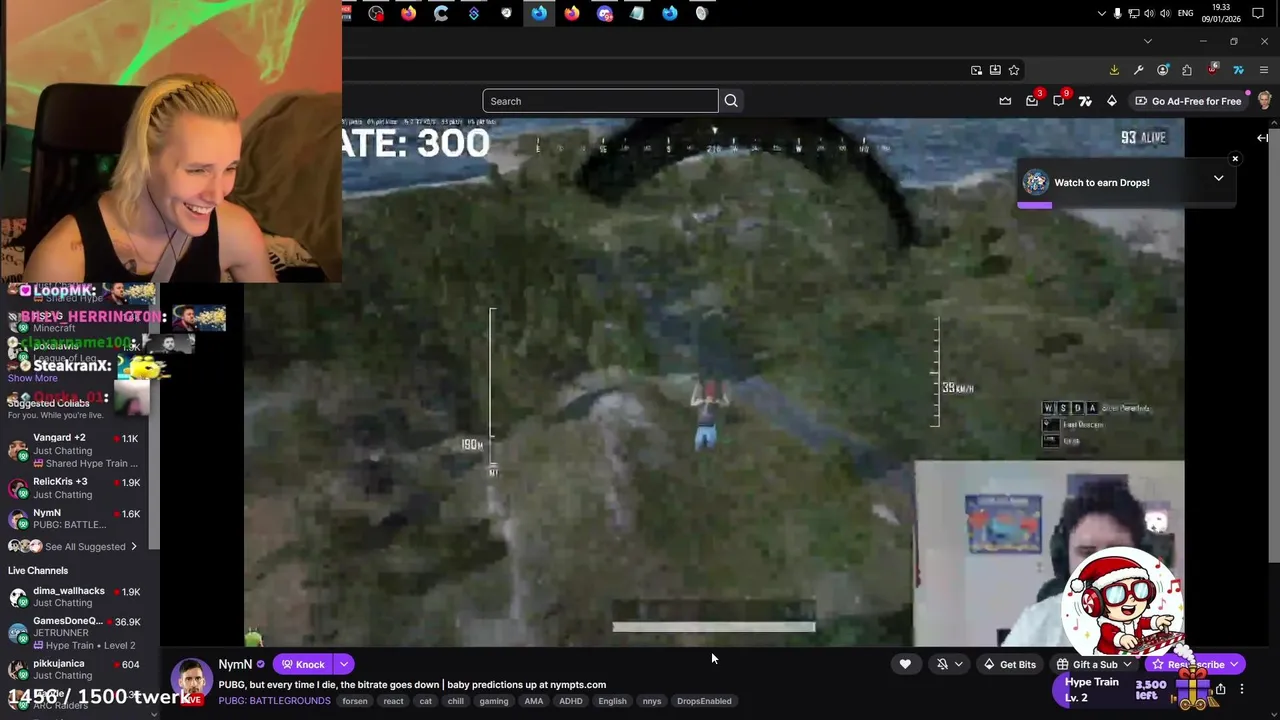The image size is (1280, 720).
Task: Click Show More in sidebar
Action: click(33, 378)
